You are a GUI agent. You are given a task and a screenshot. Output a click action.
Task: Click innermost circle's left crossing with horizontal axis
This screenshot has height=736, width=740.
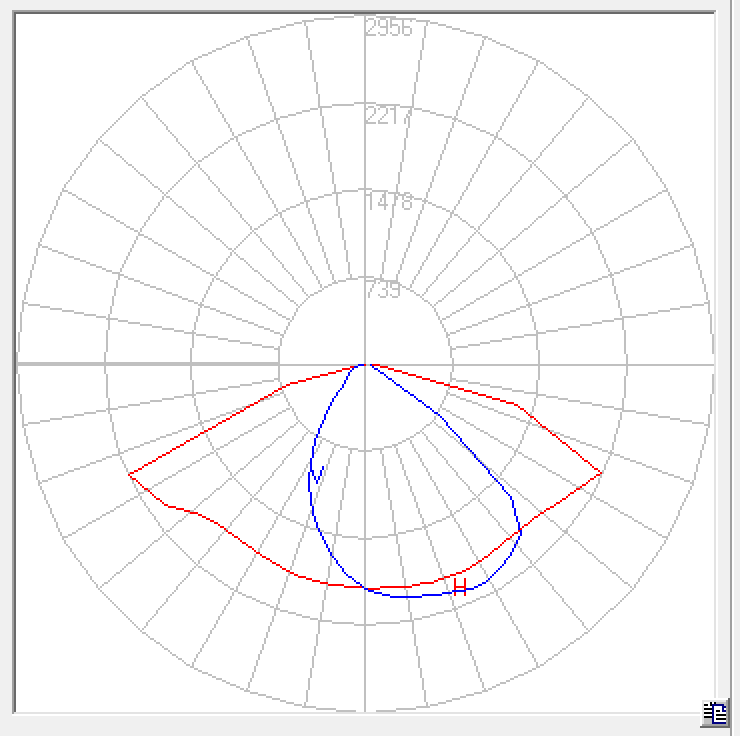tap(278, 365)
